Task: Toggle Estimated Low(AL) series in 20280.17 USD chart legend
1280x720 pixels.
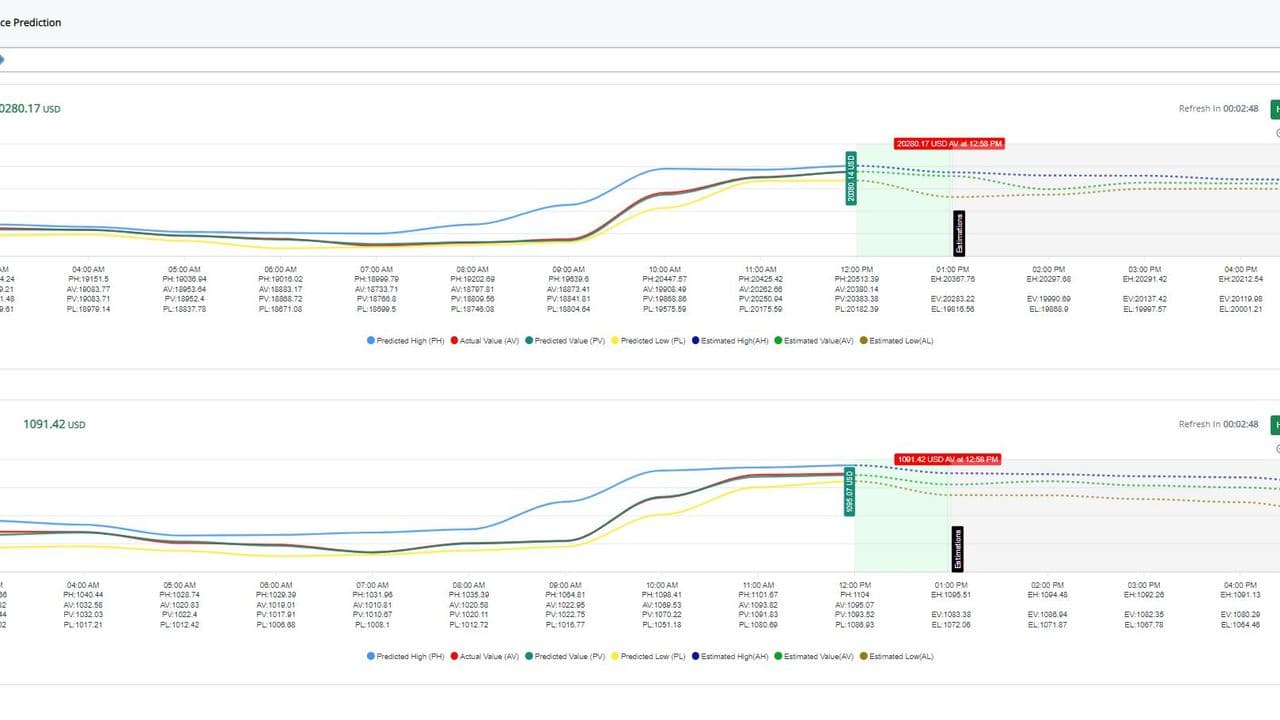Action: [896, 341]
